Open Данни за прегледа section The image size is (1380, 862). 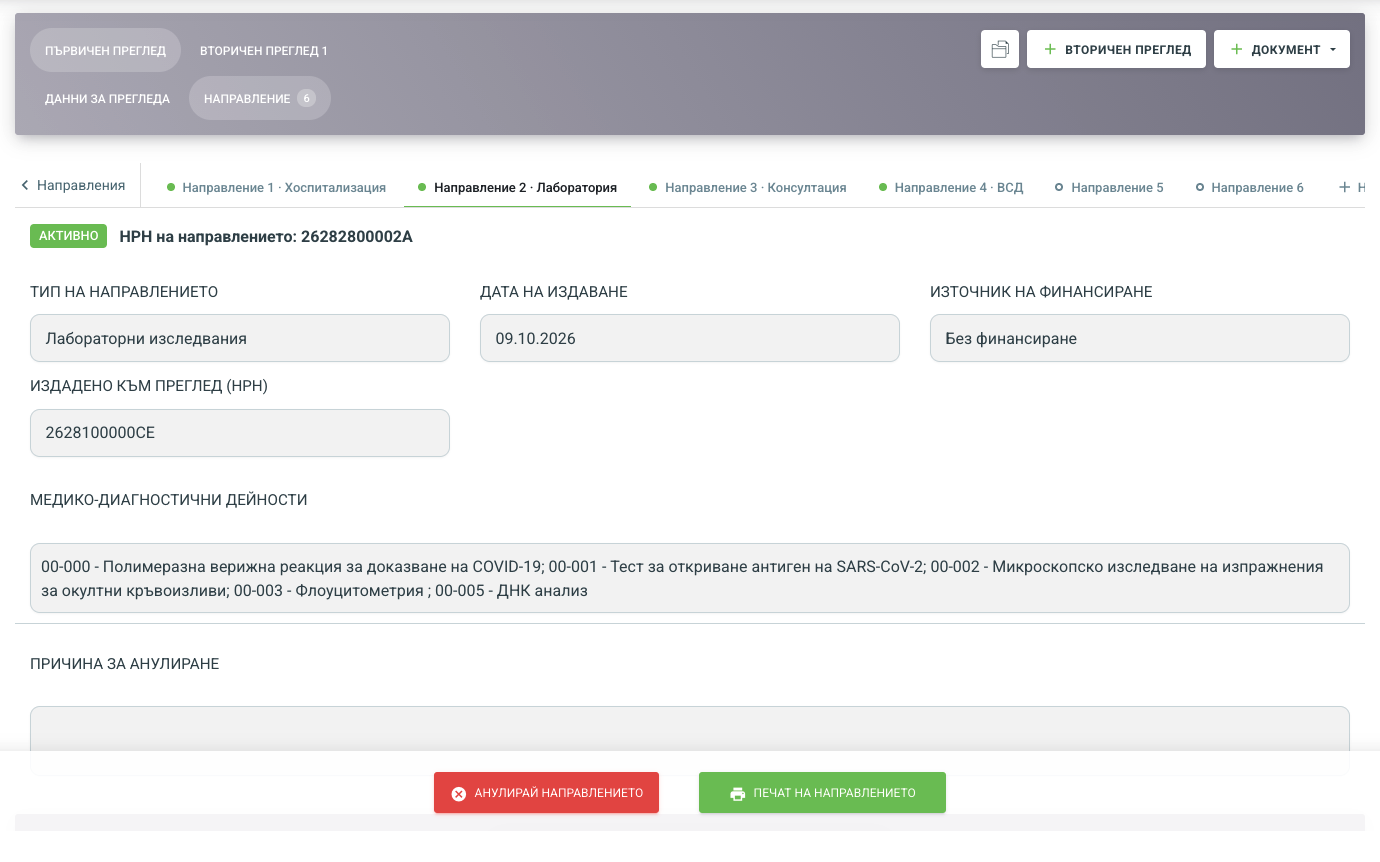tap(107, 98)
